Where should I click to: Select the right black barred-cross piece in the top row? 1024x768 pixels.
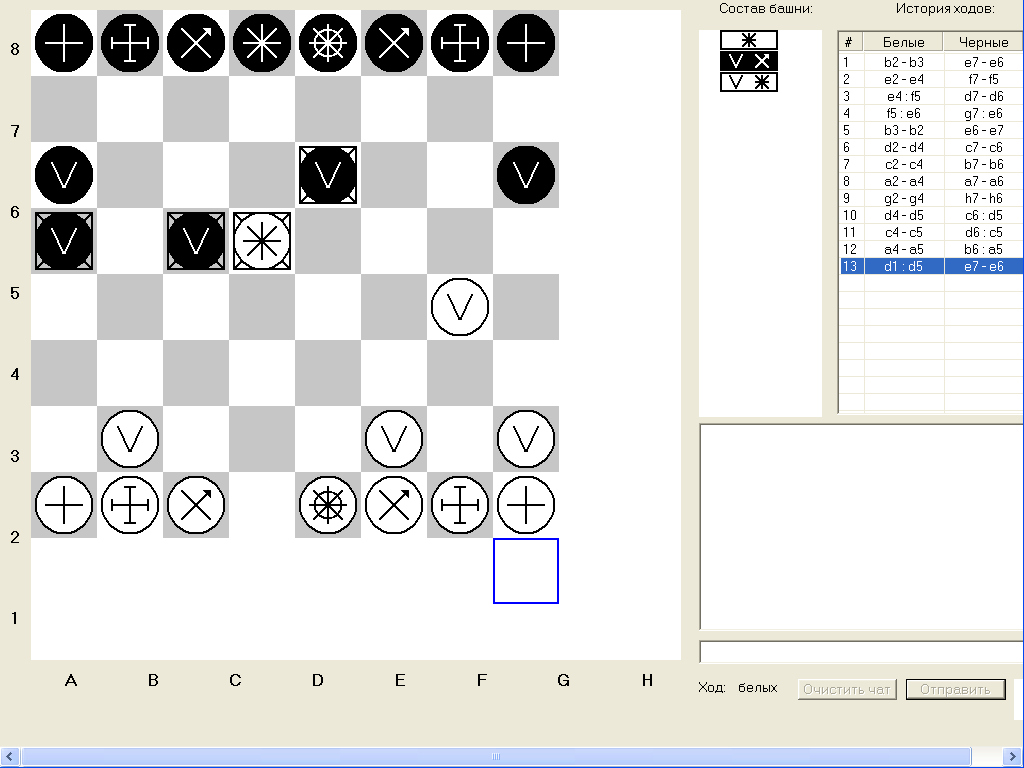460,43
